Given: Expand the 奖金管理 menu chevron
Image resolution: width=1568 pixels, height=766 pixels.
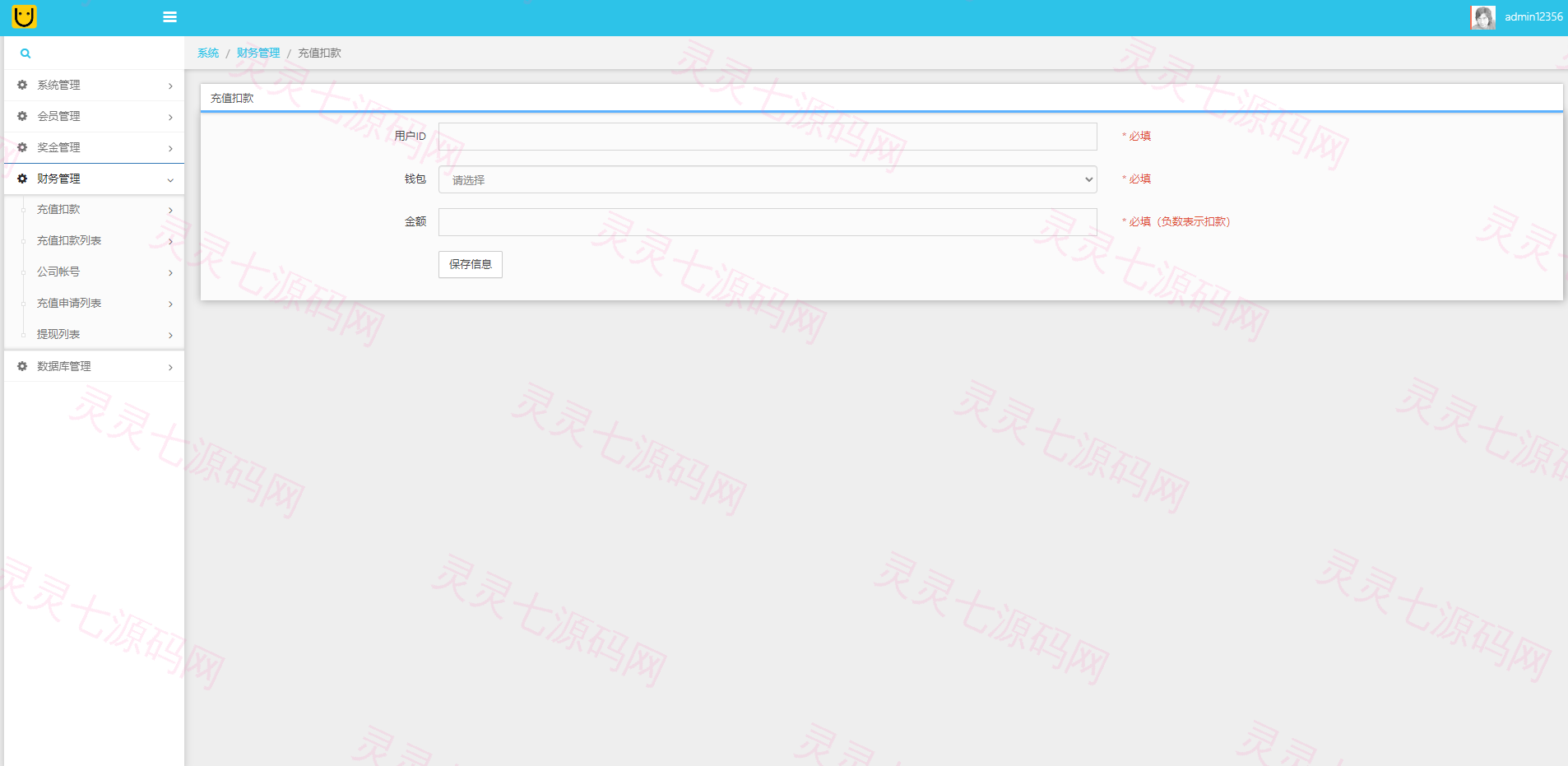Looking at the screenshot, I should (x=170, y=149).
